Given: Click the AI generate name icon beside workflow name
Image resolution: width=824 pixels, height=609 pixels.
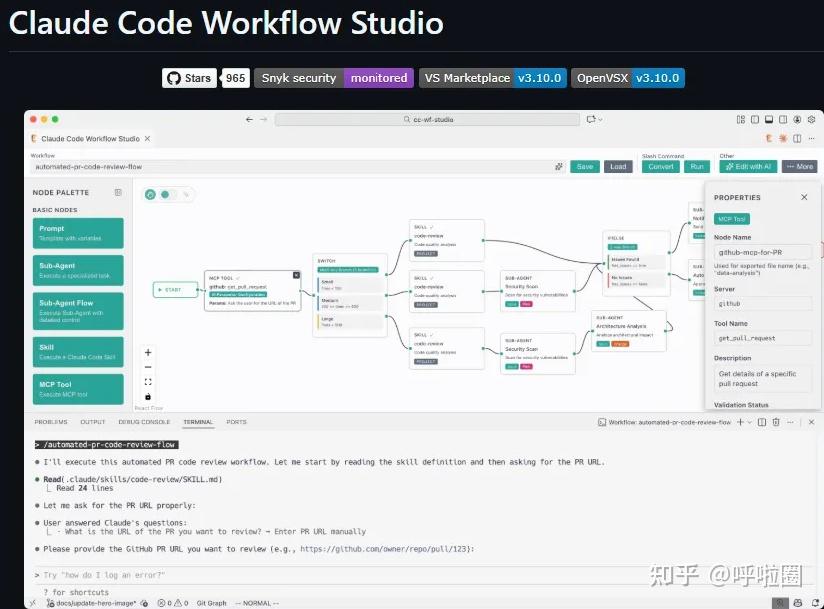Looking at the screenshot, I should click(x=558, y=167).
